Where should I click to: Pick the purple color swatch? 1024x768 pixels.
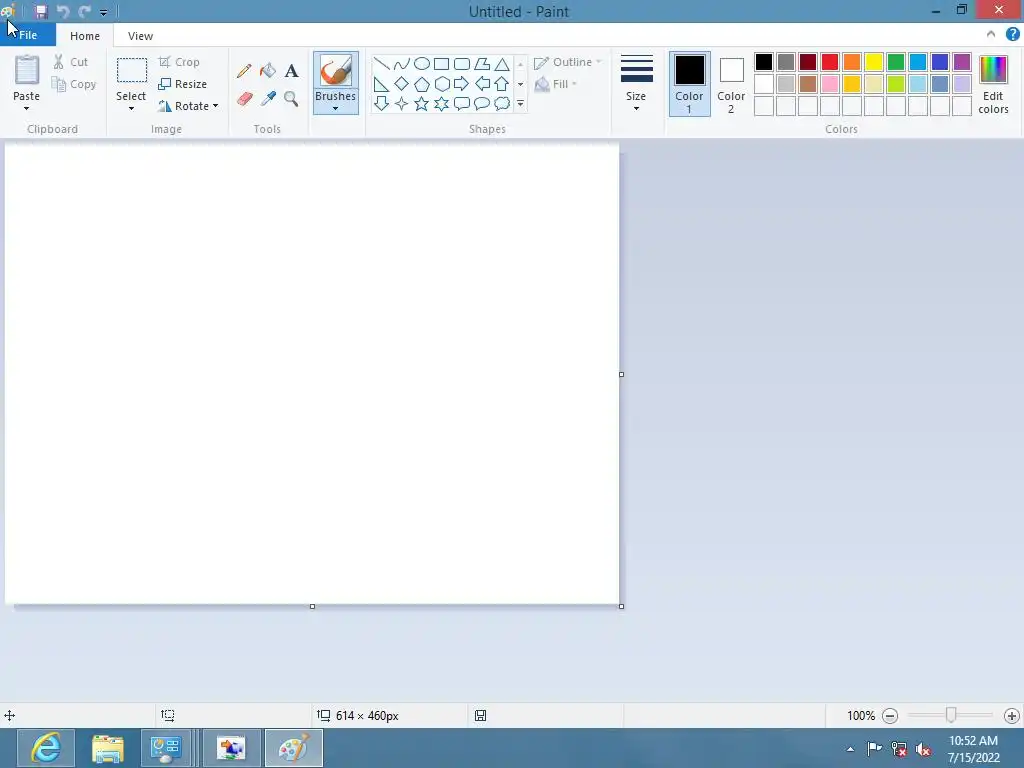point(962,62)
